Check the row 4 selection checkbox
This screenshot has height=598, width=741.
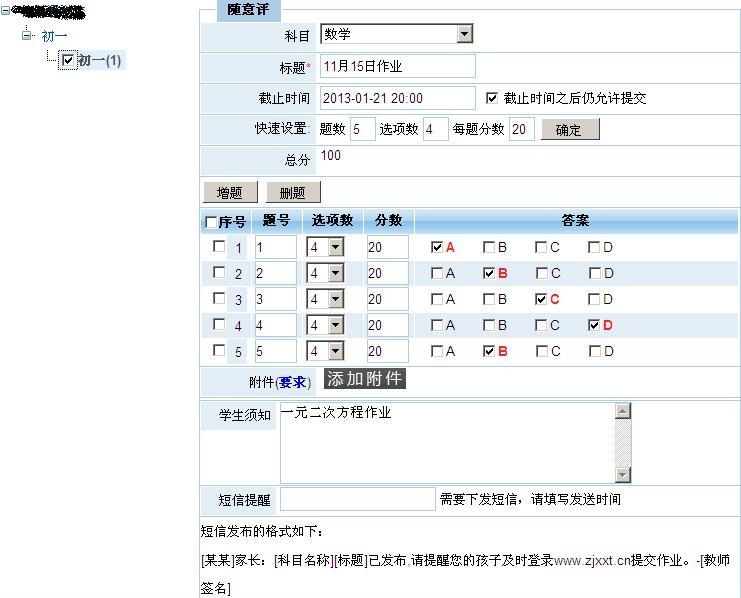click(219, 325)
